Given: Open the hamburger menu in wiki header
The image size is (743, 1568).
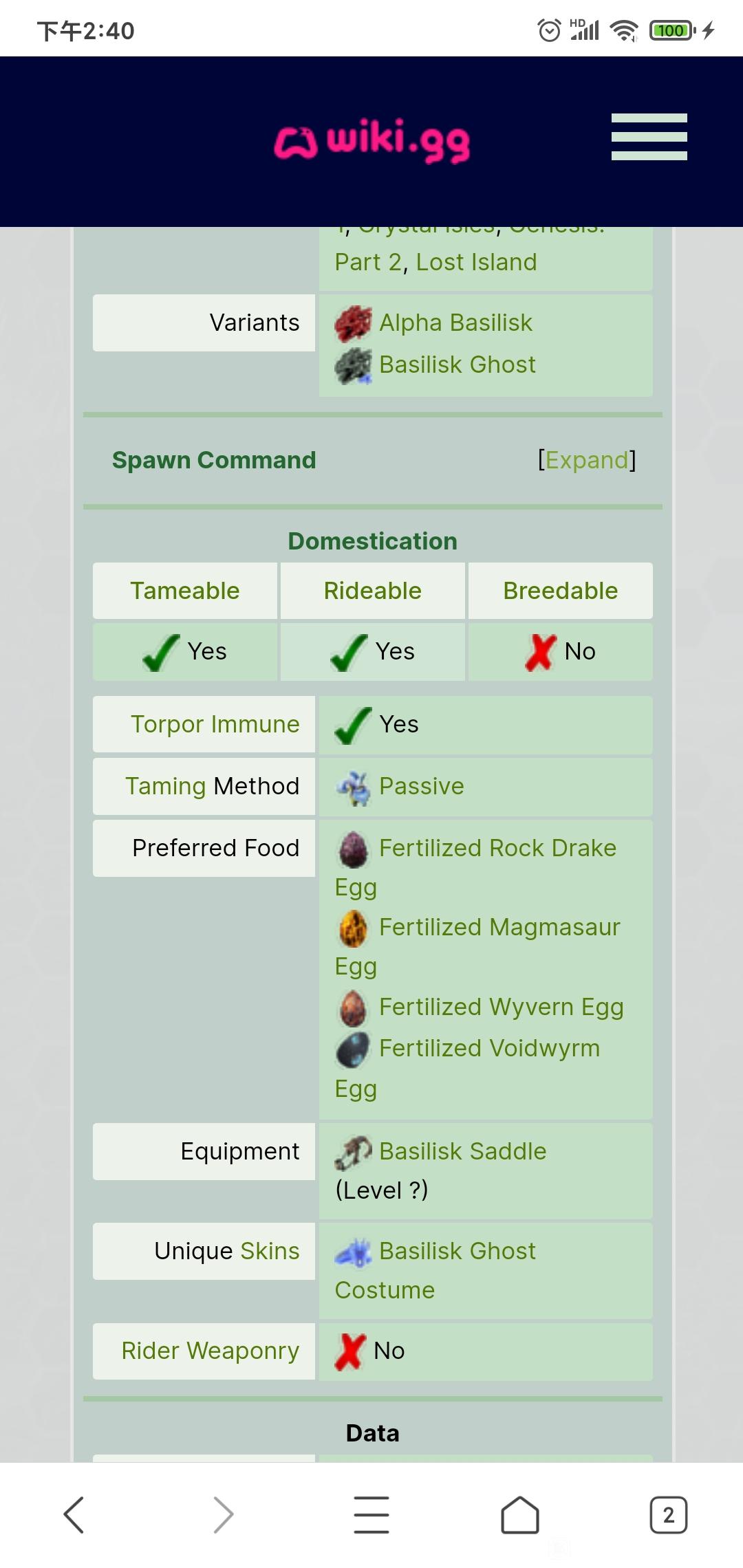Looking at the screenshot, I should (x=649, y=137).
